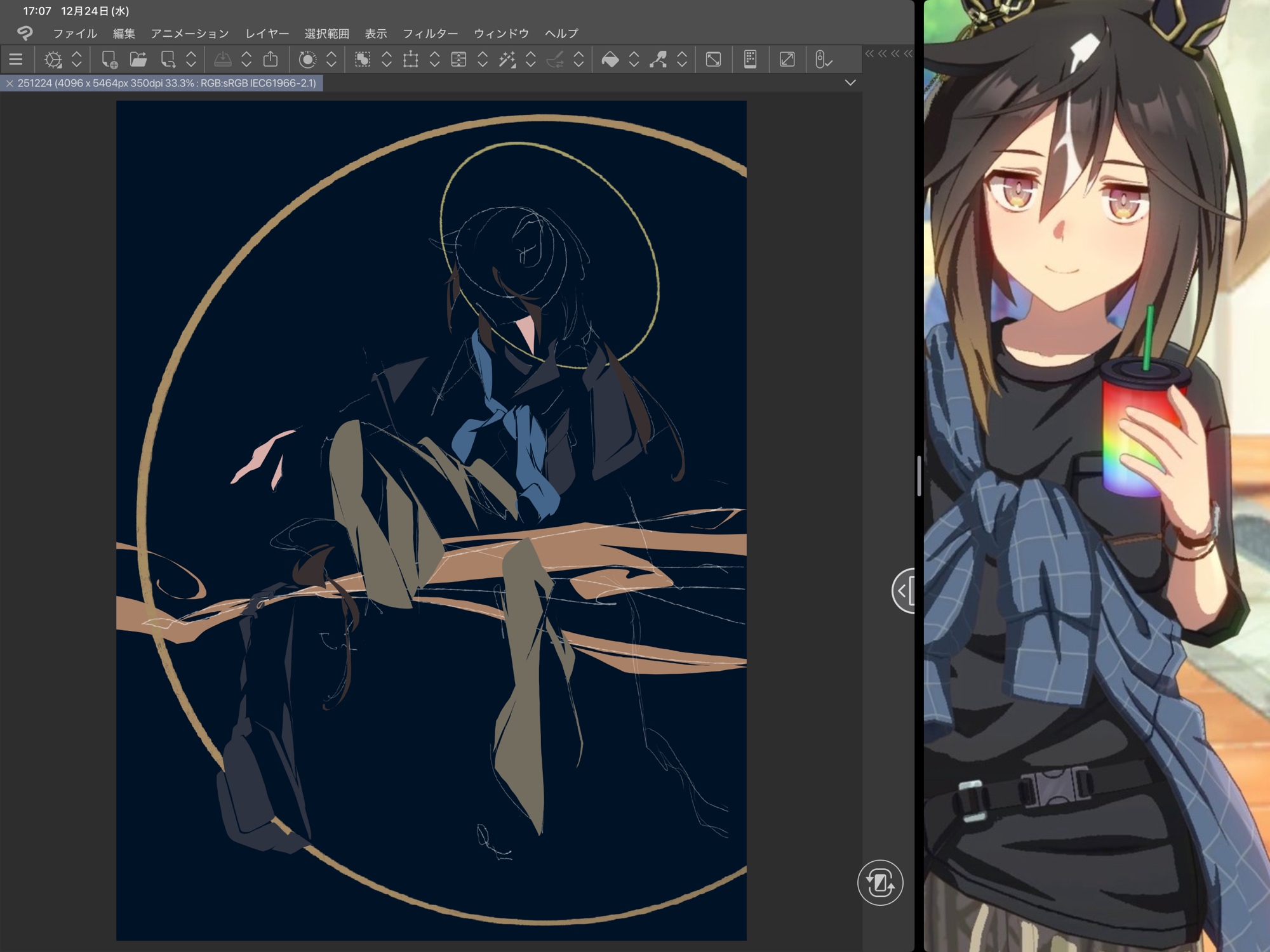1270x952 pixels.
Task: Click the scale and rotate transform icon
Action: coord(411,60)
